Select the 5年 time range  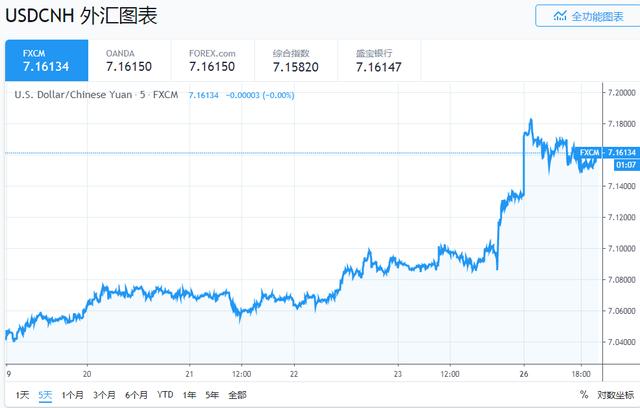pos(212,395)
